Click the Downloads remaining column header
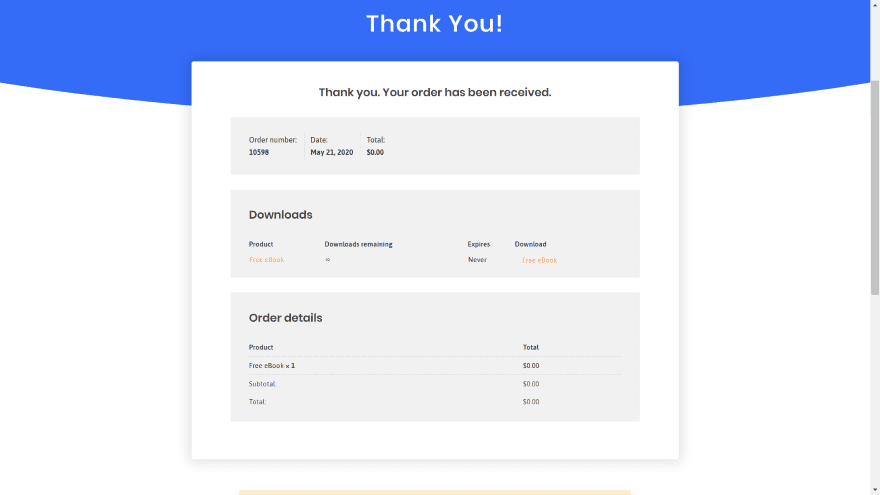Screen dimensions: 880x495 pos(358,244)
